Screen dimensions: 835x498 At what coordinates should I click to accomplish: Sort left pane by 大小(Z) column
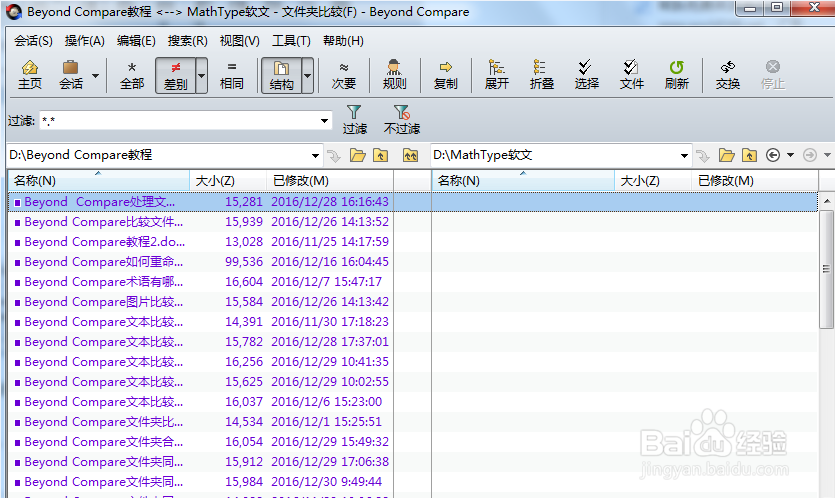tap(228, 181)
